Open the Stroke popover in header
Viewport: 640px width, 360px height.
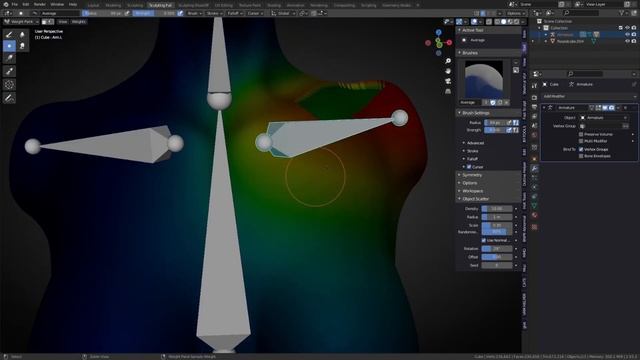[x=214, y=13]
